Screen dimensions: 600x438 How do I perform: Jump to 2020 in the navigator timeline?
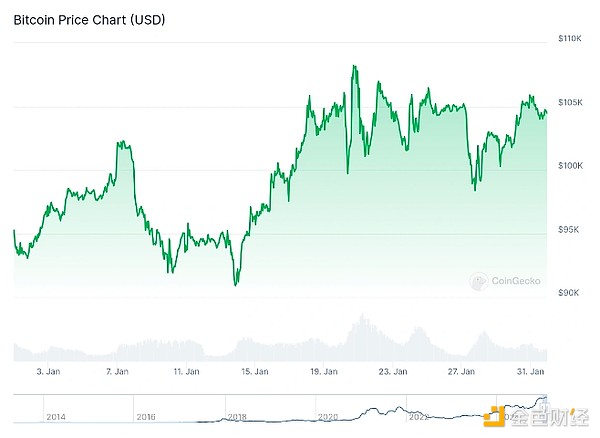(328, 417)
